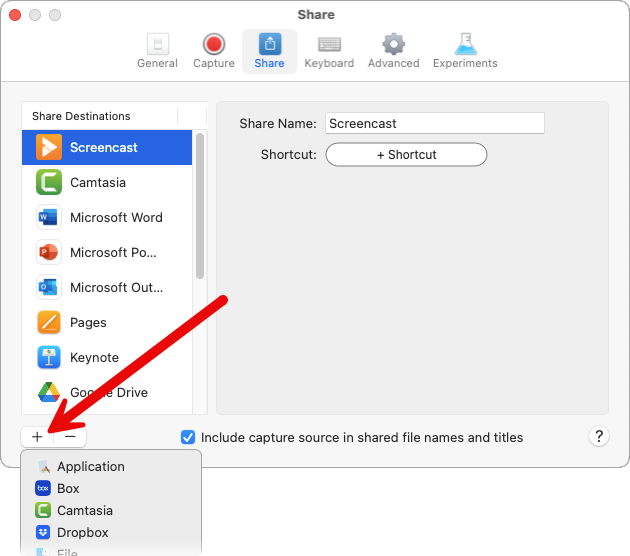This screenshot has height=556, width=630.
Task: Open the General preferences tab
Action: (157, 51)
